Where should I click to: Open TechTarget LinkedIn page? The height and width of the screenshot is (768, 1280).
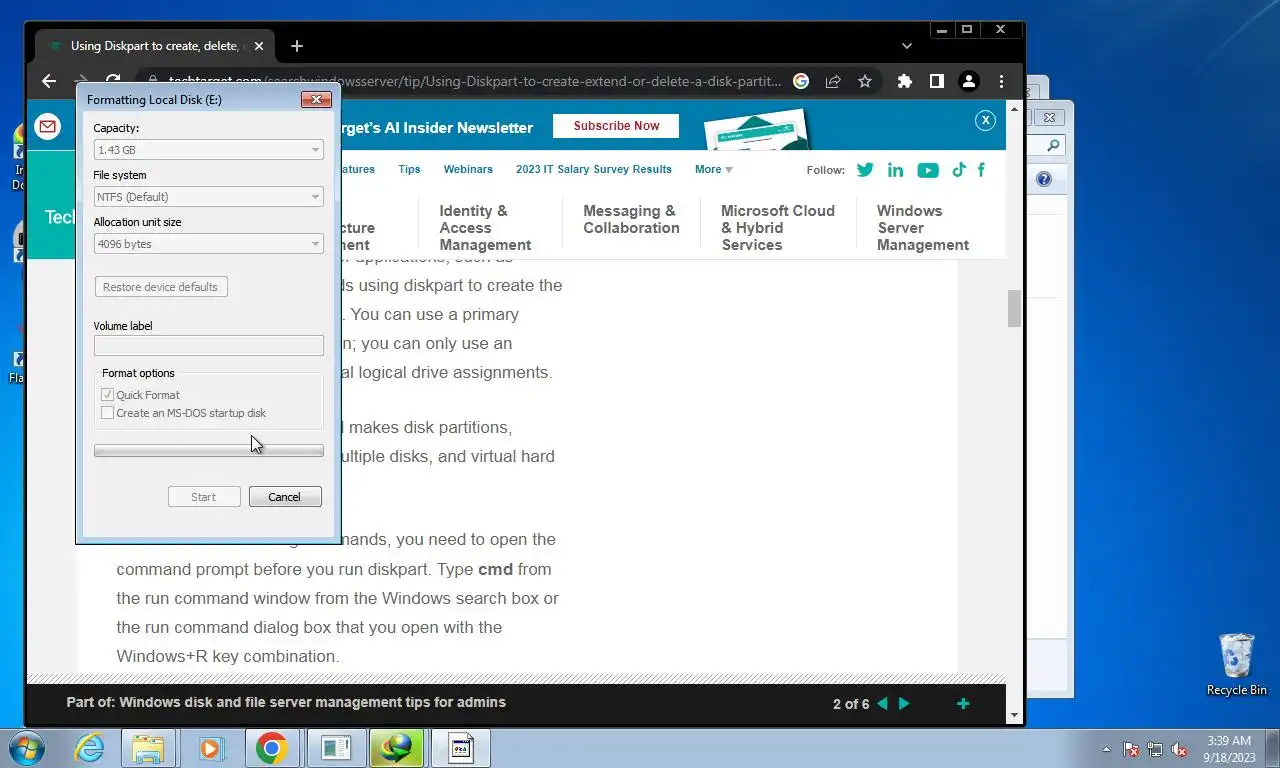coord(895,170)
